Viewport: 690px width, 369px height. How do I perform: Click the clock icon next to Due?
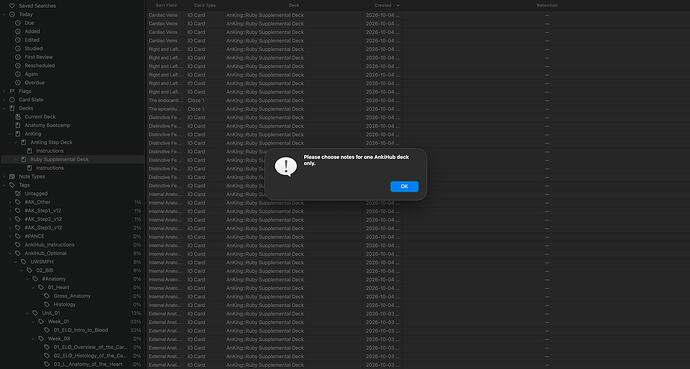[x=18, y=23]
